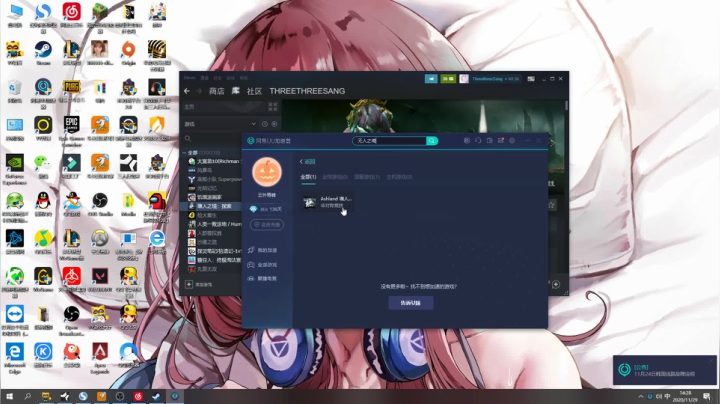720x404 pixels.
Task: Open the third sidebar entry below 全部游戏
Action: click(x=263, y=279)
